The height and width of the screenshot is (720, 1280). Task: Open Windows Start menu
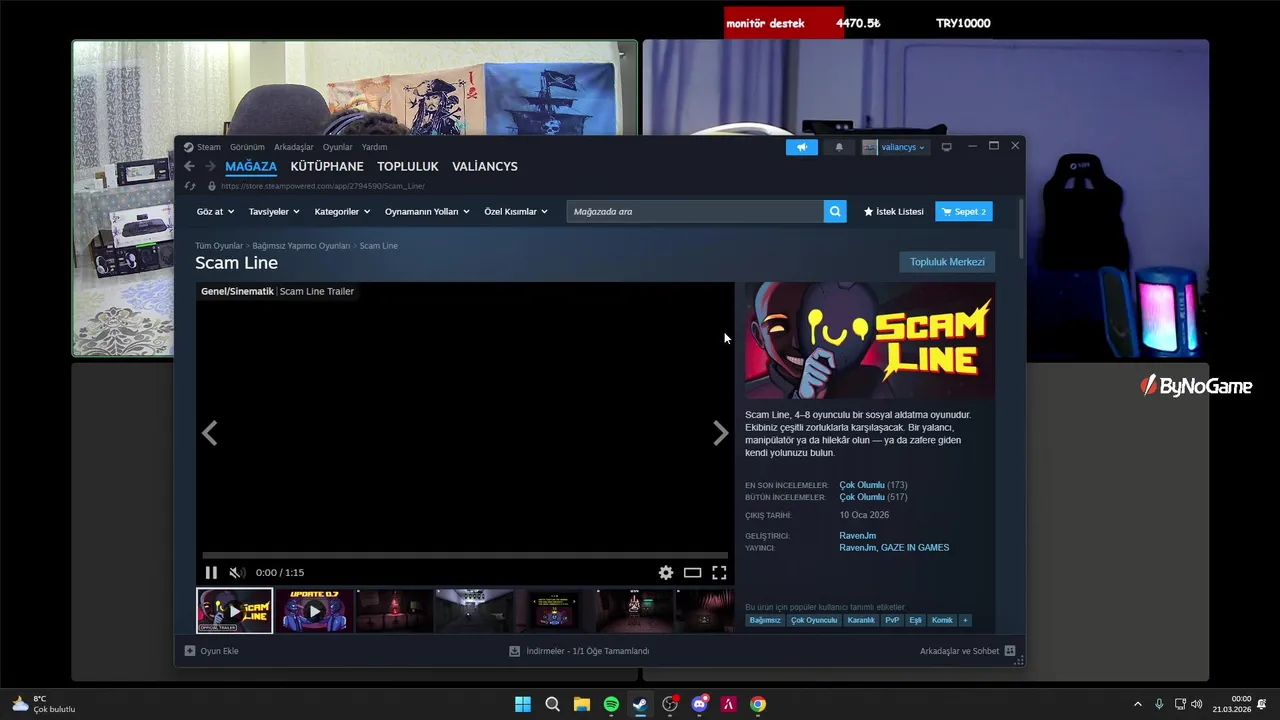coord(523,704)
